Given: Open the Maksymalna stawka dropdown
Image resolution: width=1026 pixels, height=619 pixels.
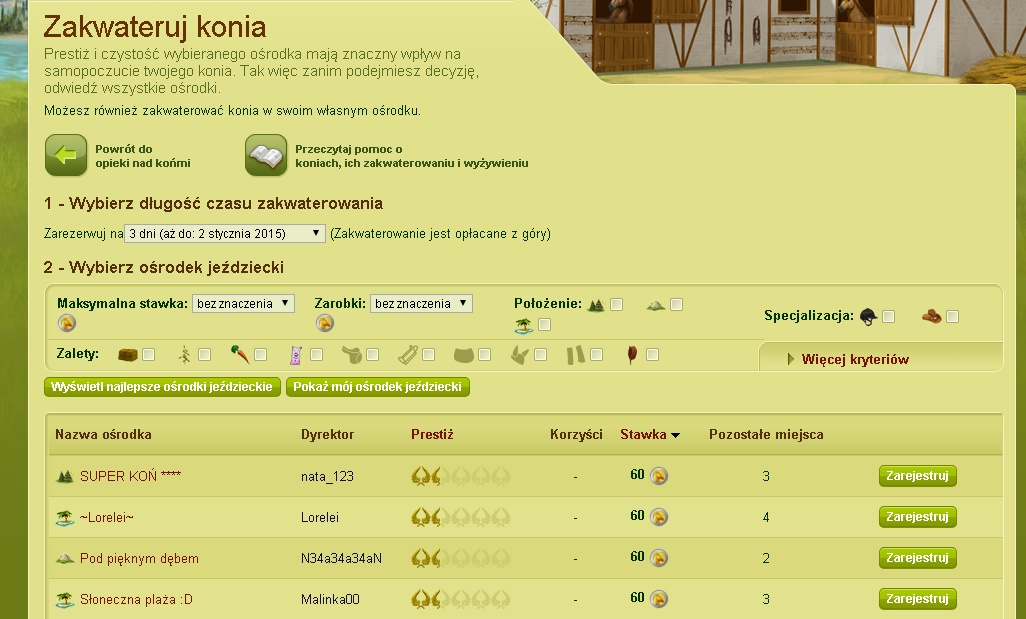Looking at the screenshot, I should pos(243,304).
